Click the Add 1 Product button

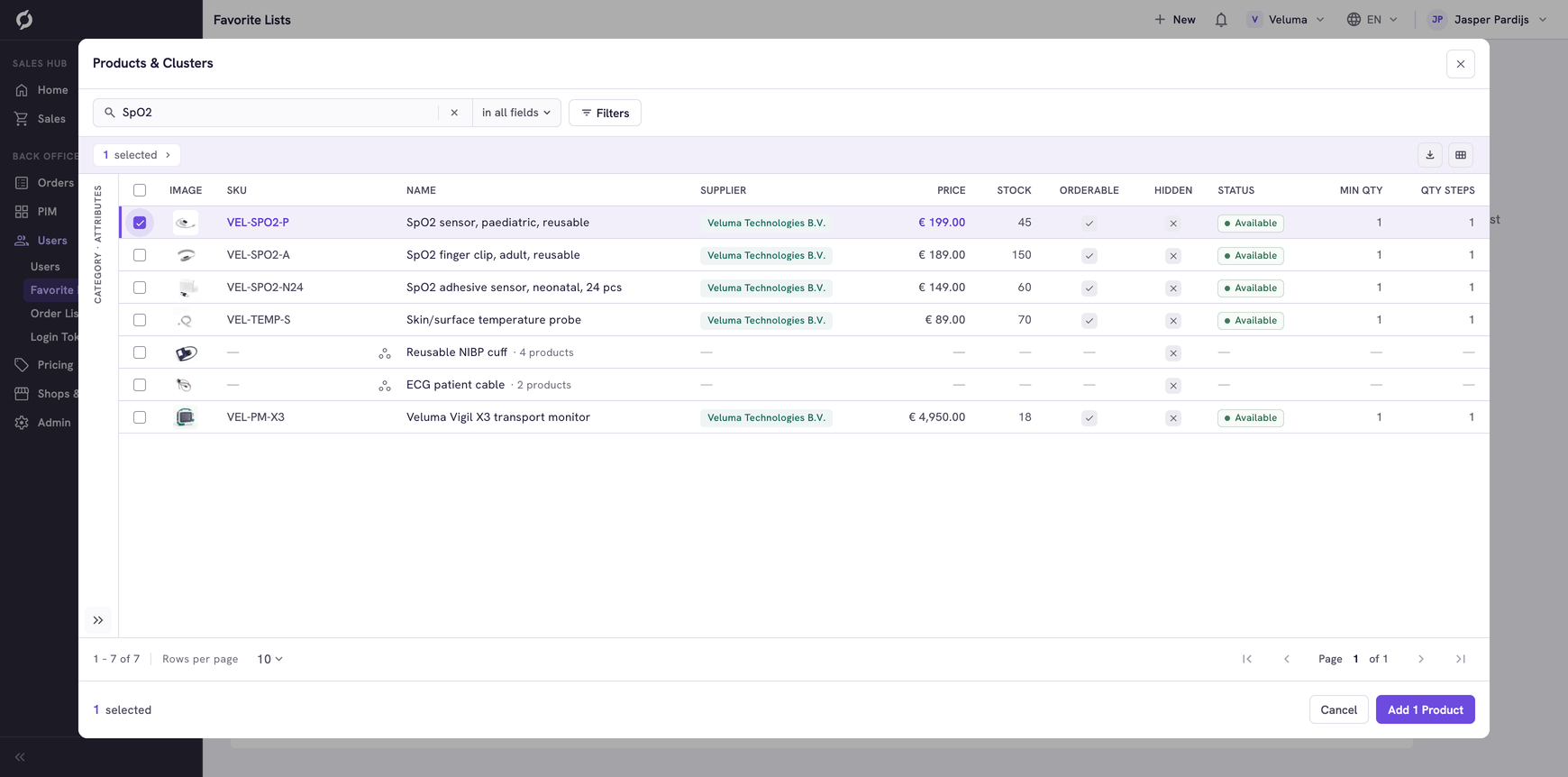pos(1425,709)
